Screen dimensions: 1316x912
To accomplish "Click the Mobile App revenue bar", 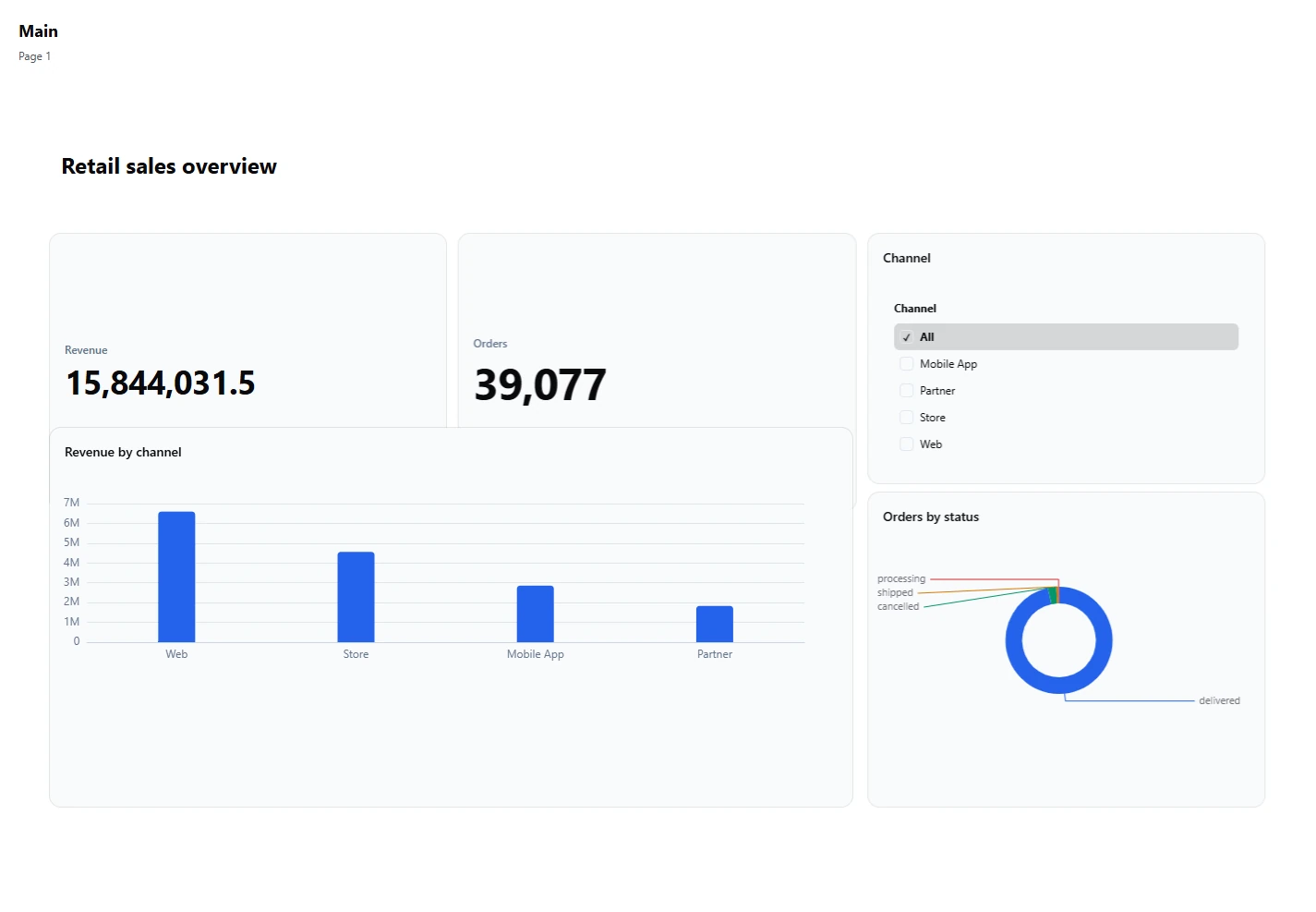I will pos(536,614).
